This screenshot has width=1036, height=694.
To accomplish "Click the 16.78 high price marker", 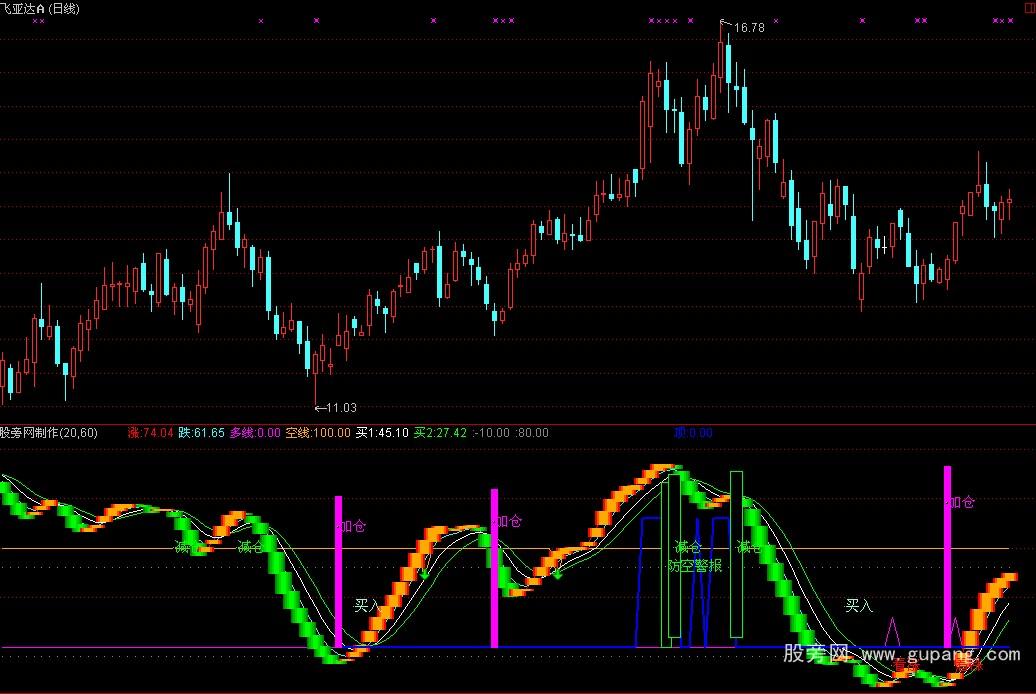I will (748, 28).
